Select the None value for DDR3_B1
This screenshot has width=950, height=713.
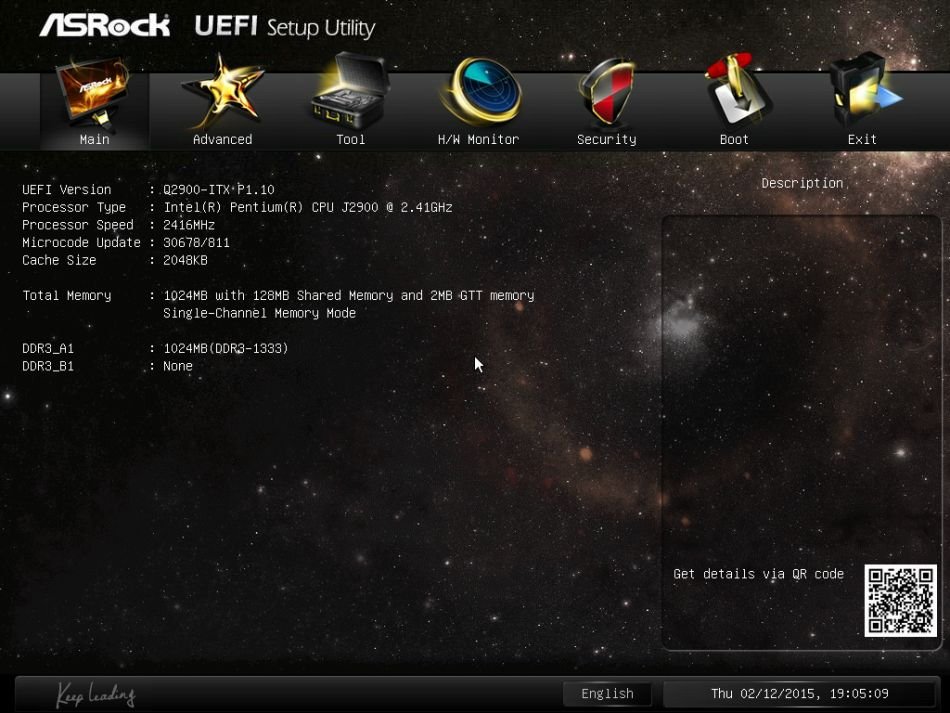click(x=178, y=366)
